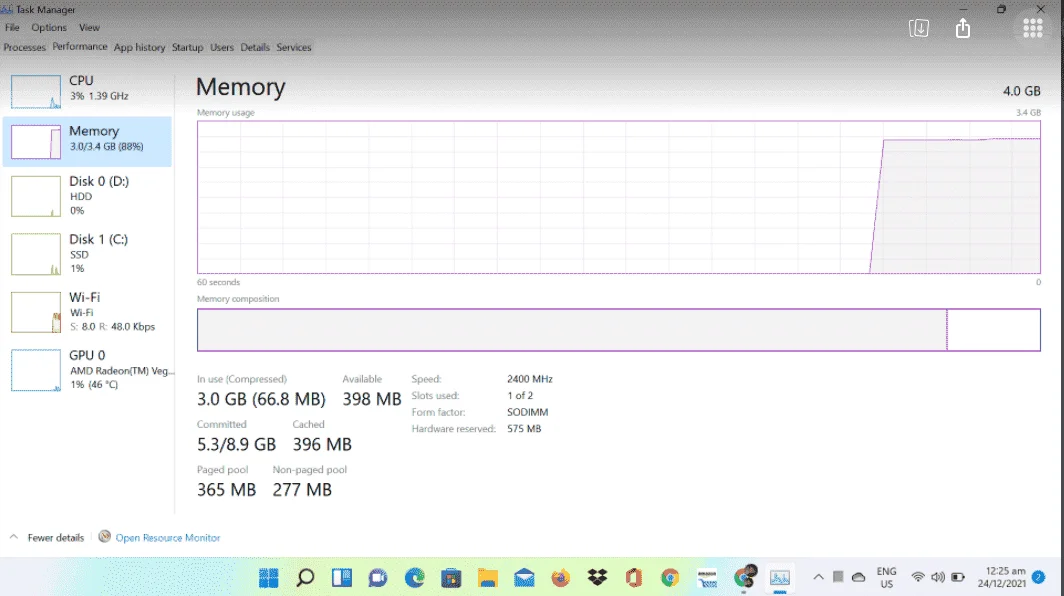Click the Wi-Fi mini graph thumbnail
The width and height of the screenshot is (1064, 596).
[35, 312]
